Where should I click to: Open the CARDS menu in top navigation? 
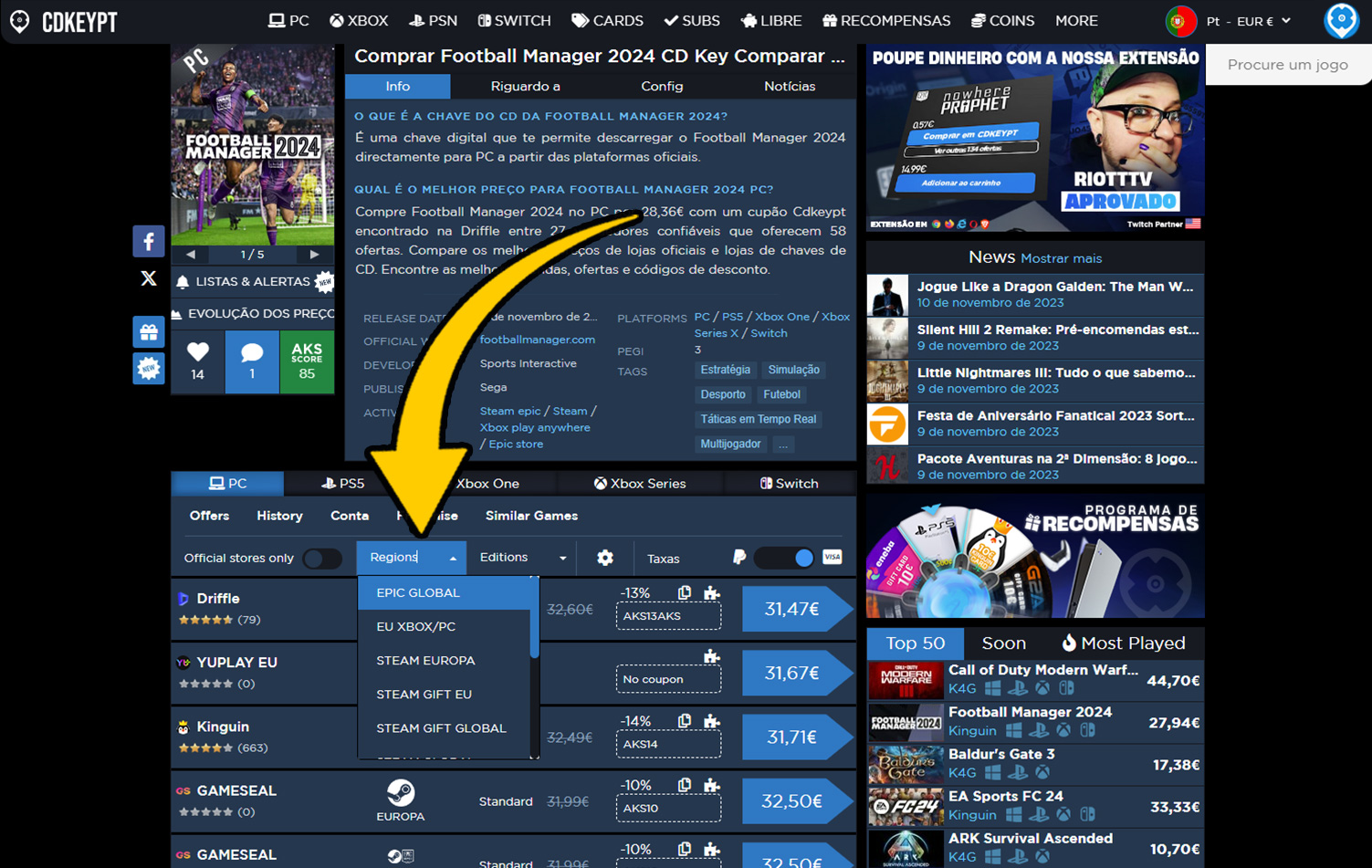tap(607, 21)
